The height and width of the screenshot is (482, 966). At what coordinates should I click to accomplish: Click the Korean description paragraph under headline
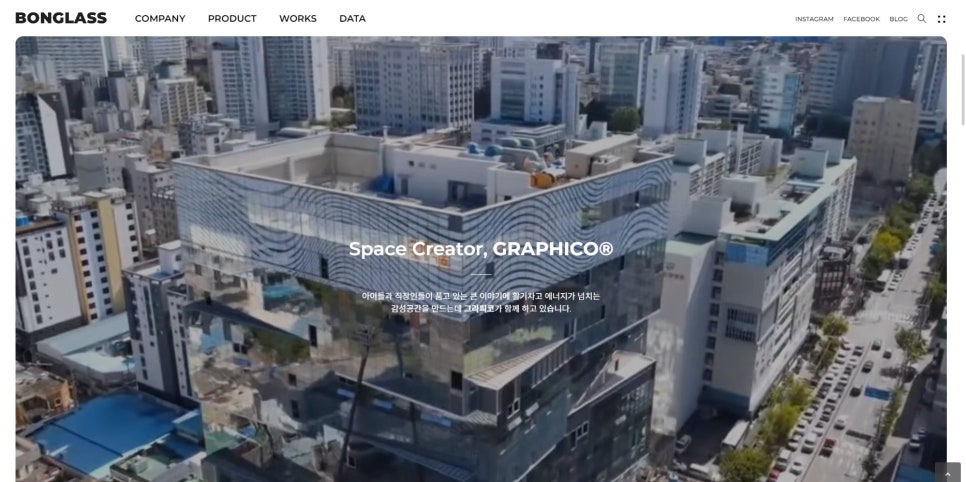(481, 302)
